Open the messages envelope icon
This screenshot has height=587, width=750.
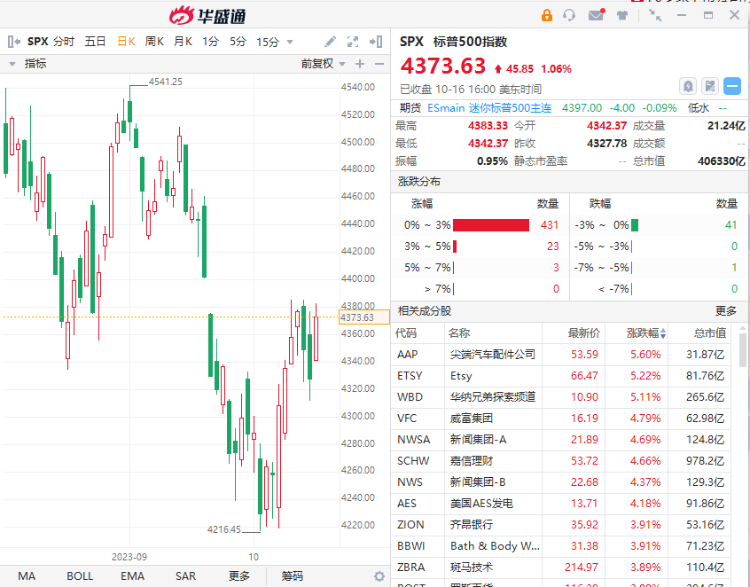click(596, 15)
